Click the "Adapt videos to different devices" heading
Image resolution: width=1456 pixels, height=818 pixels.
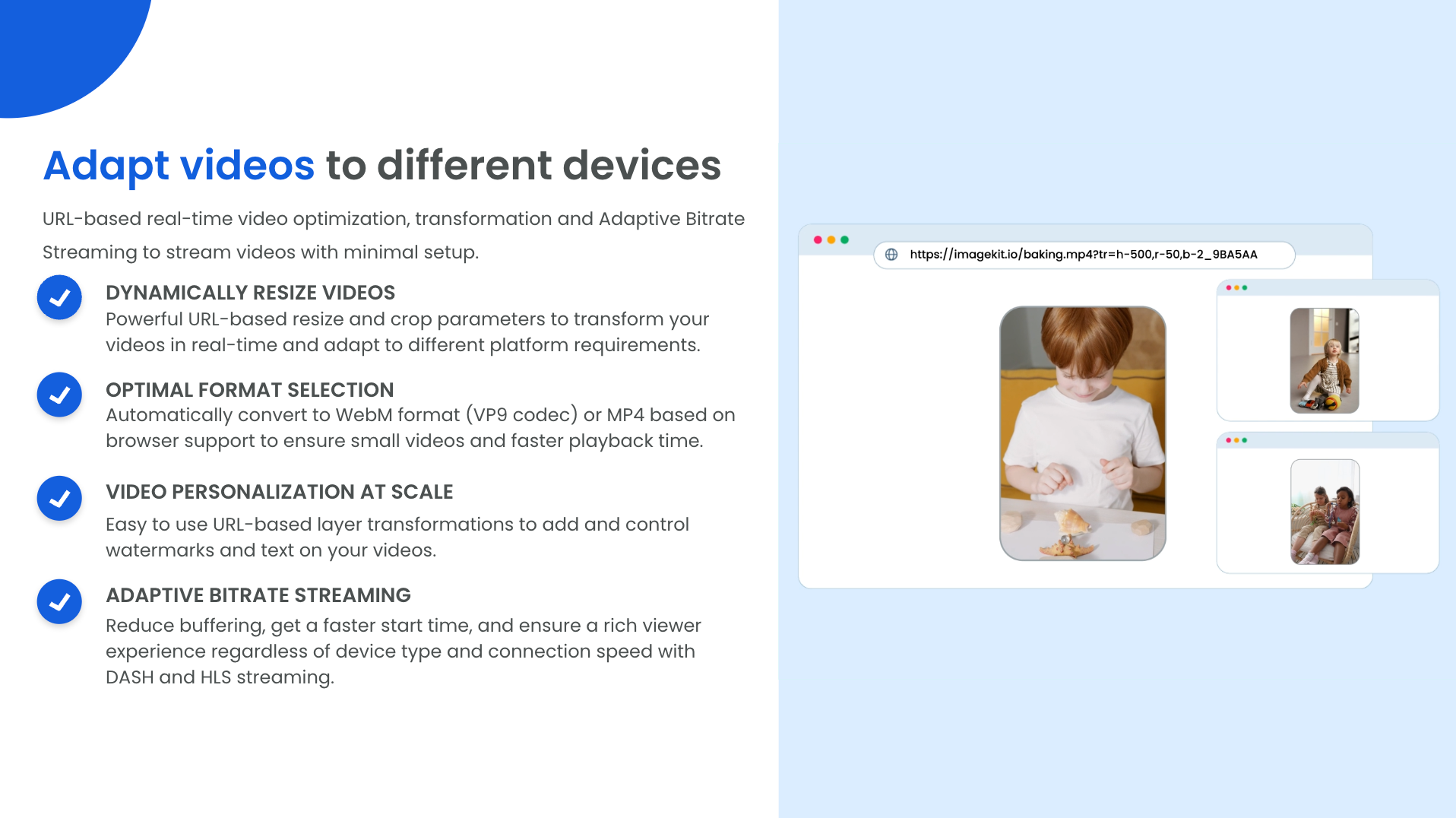point(382,166)
